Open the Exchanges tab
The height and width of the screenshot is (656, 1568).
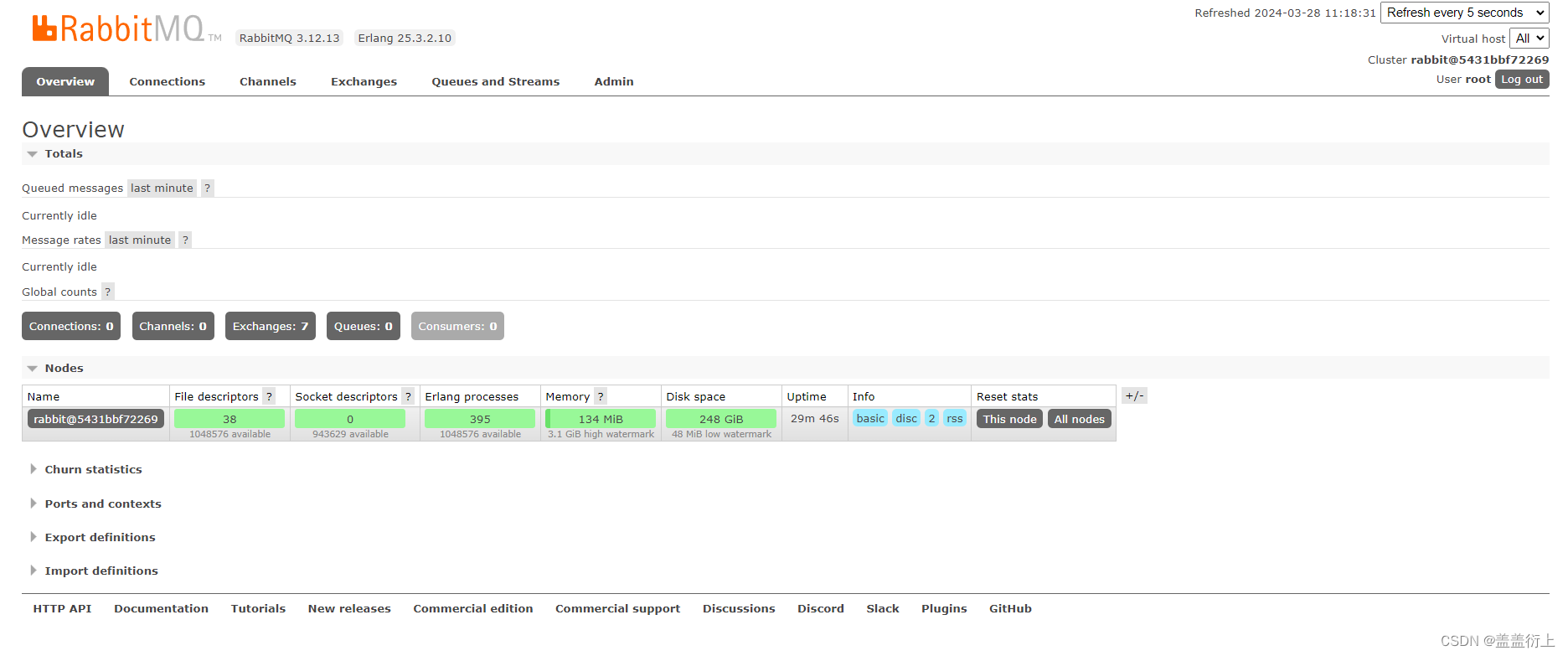(364, 82)
